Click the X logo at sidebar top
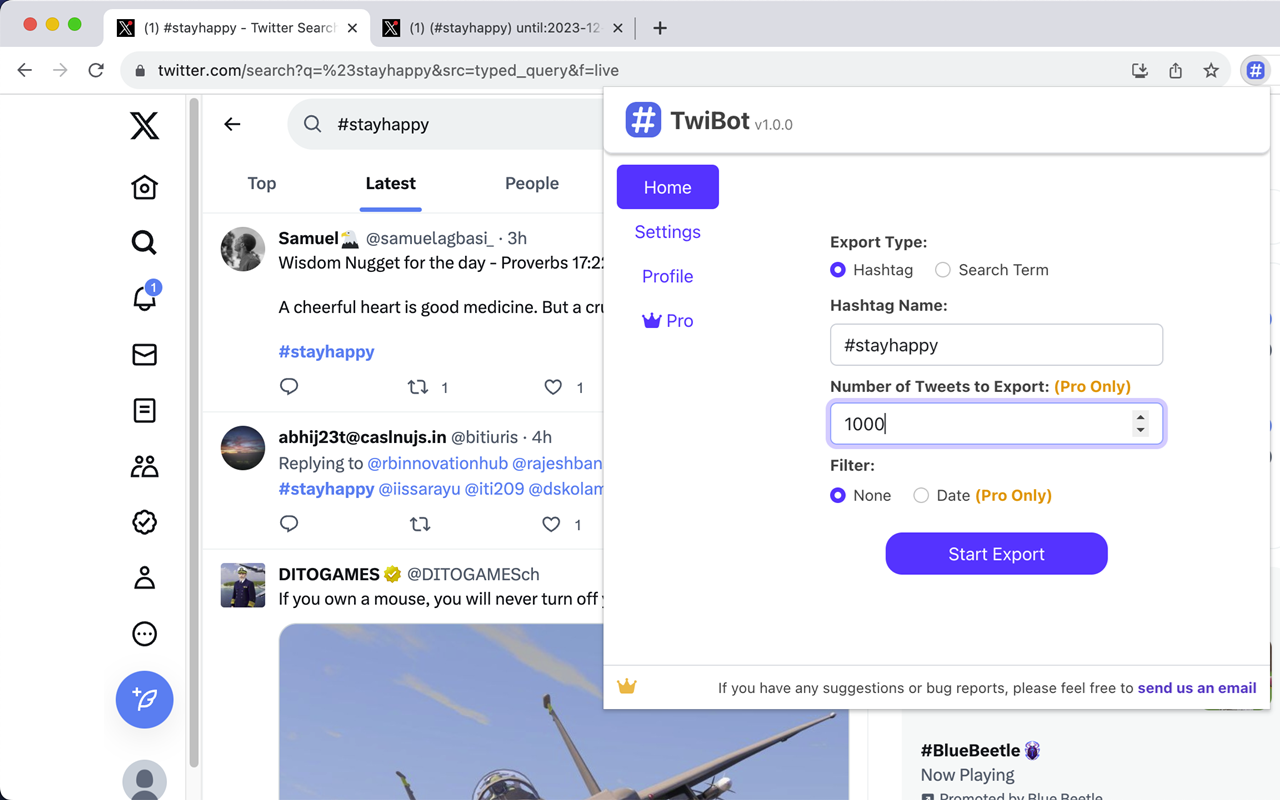1280x800 pixels. point(144,126)
